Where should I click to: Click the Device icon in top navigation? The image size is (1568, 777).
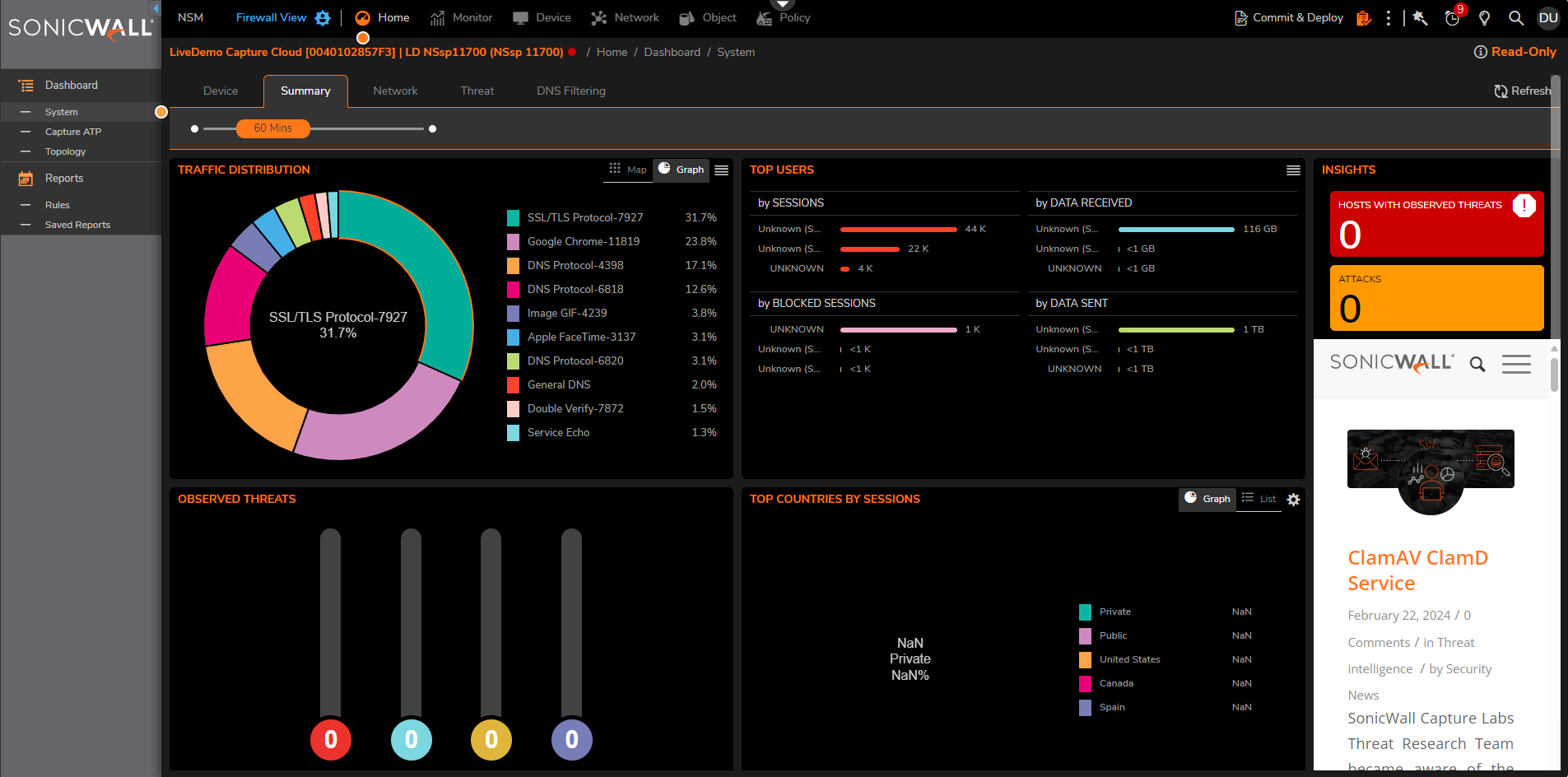click(x=520, y=18)
